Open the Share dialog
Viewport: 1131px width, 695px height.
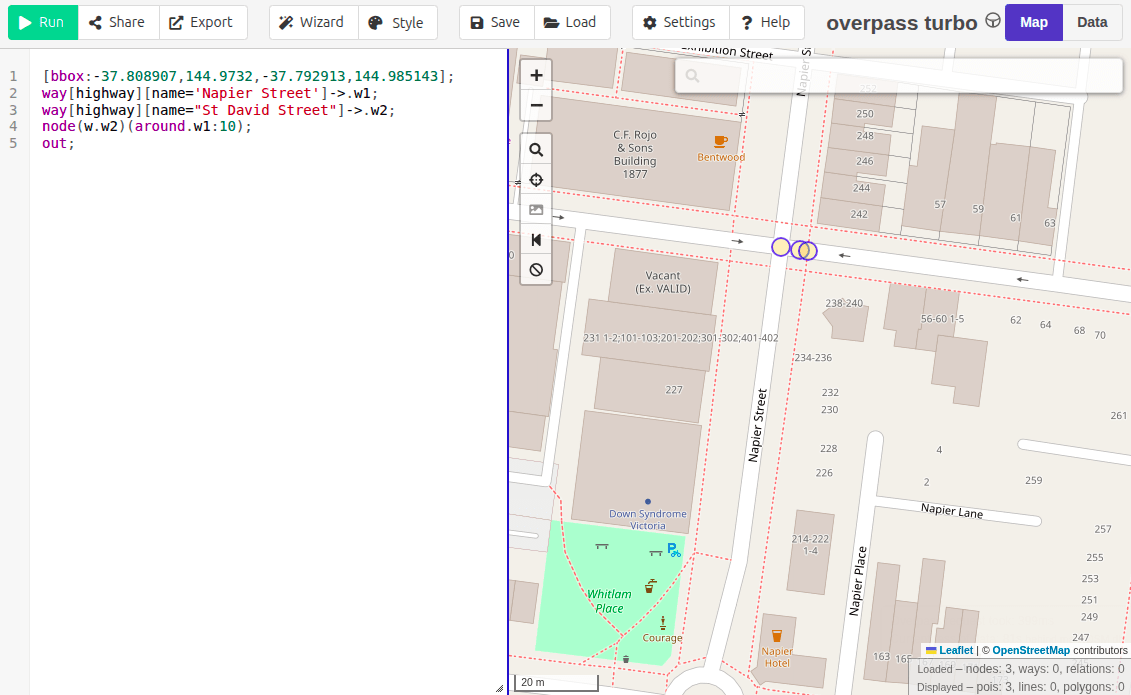(118, 22)
